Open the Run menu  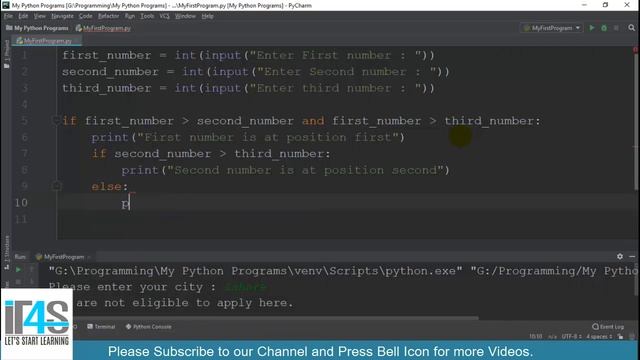point(129,16)
